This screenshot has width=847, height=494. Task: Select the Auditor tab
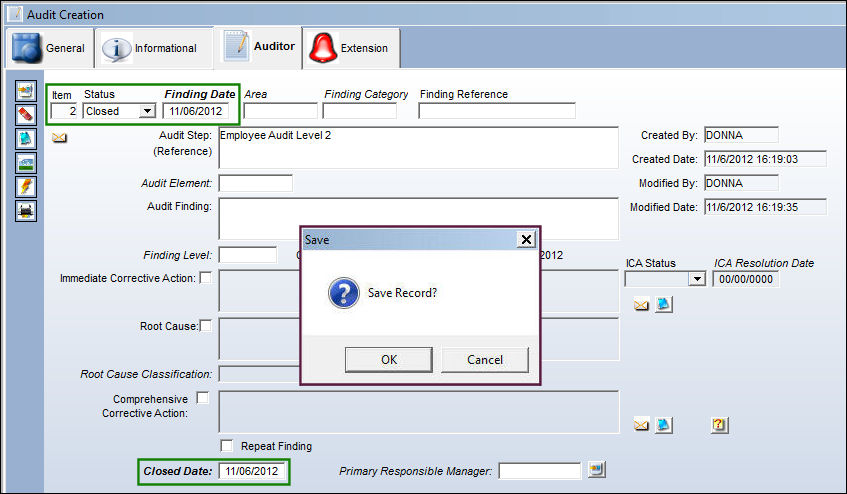[x=258, y=46]
